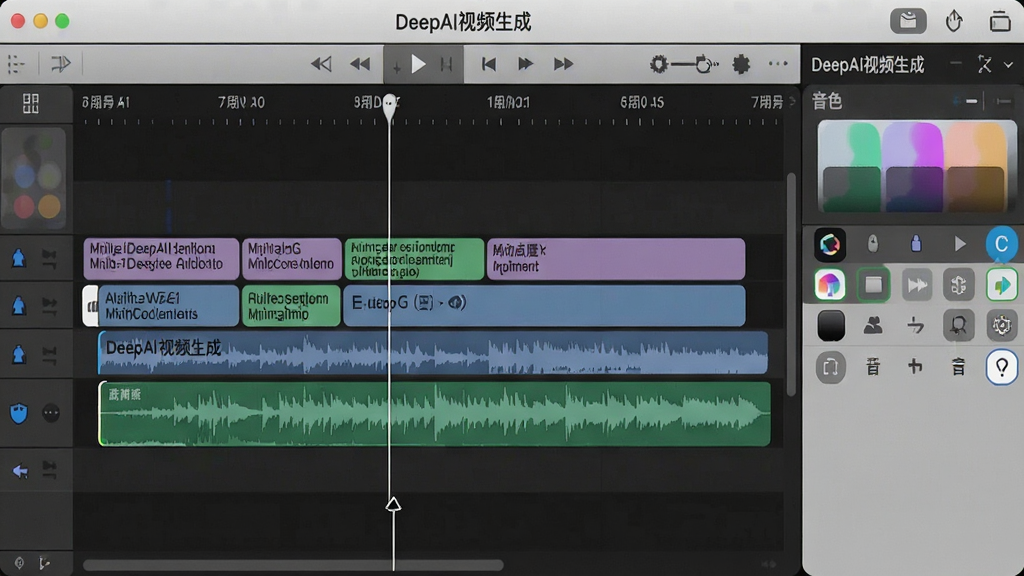Click the solid black square tile
The height and width of the screenshot is (576, 1024).
tap(831, 325)
